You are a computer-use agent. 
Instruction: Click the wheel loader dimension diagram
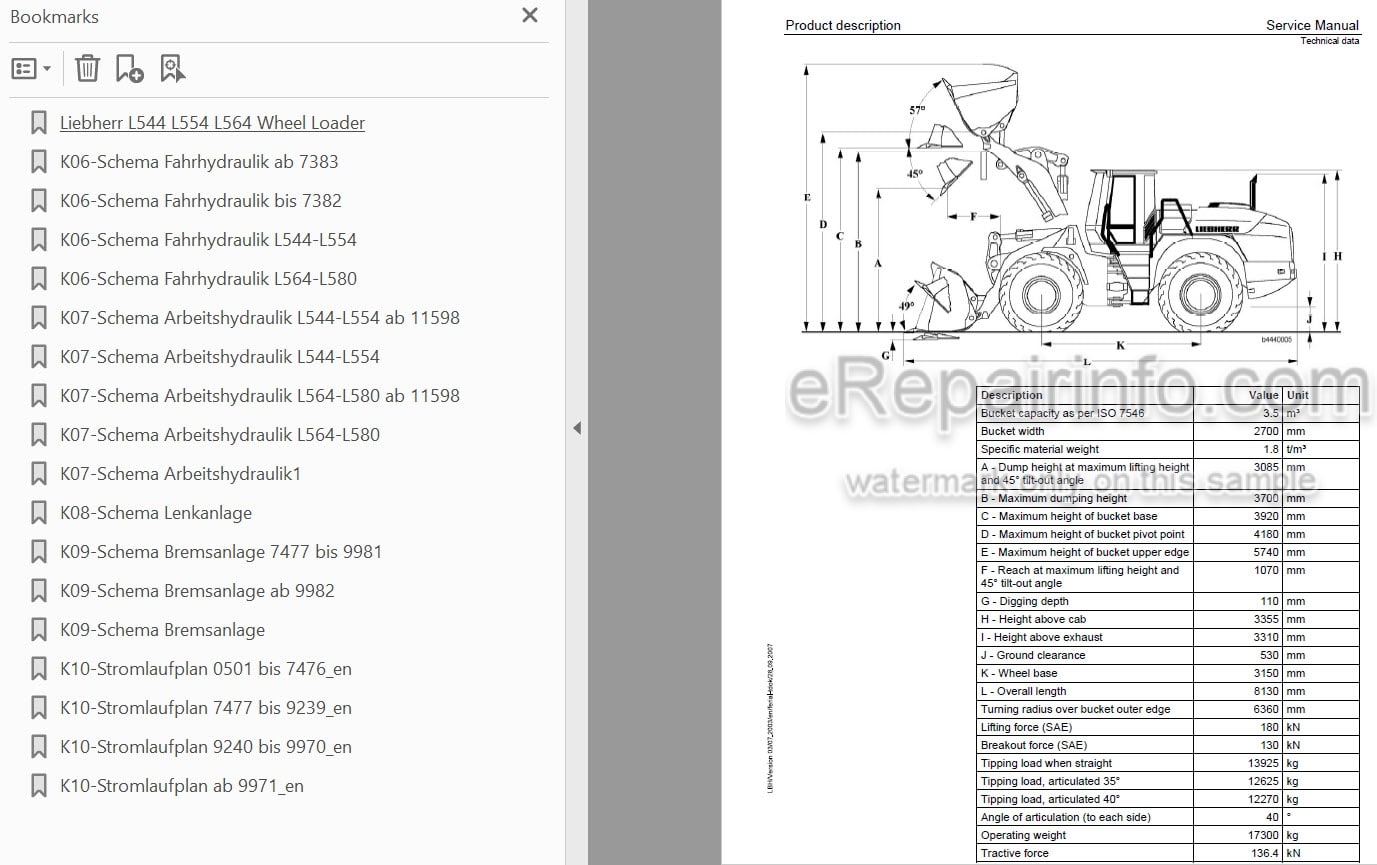click(x=1072, y=215)
